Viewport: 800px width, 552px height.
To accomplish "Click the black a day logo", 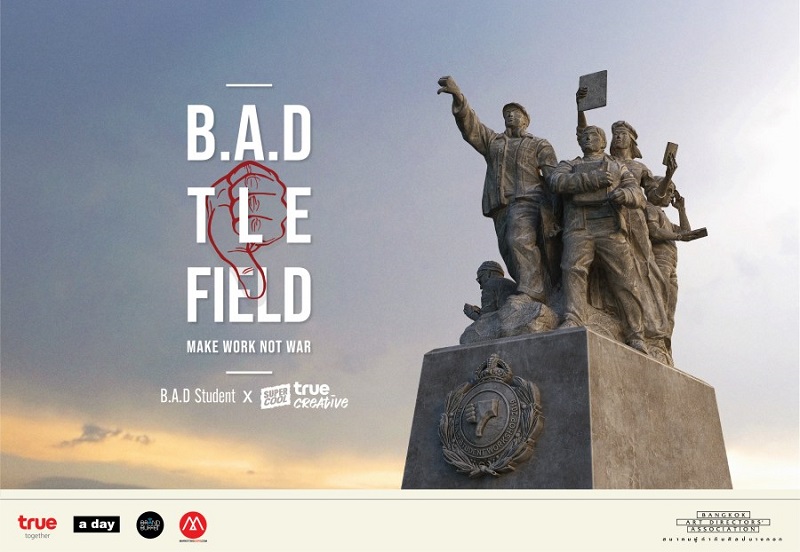I will click(96, 524).
